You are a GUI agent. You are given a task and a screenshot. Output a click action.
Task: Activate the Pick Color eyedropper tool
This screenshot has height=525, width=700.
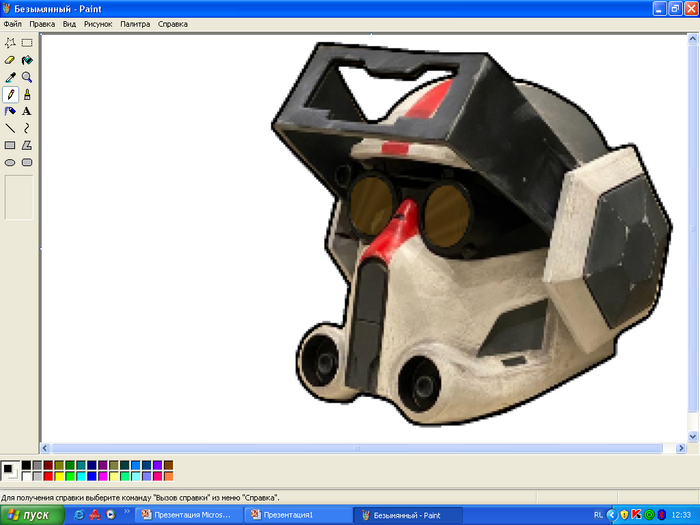click(x=10, y=77)
